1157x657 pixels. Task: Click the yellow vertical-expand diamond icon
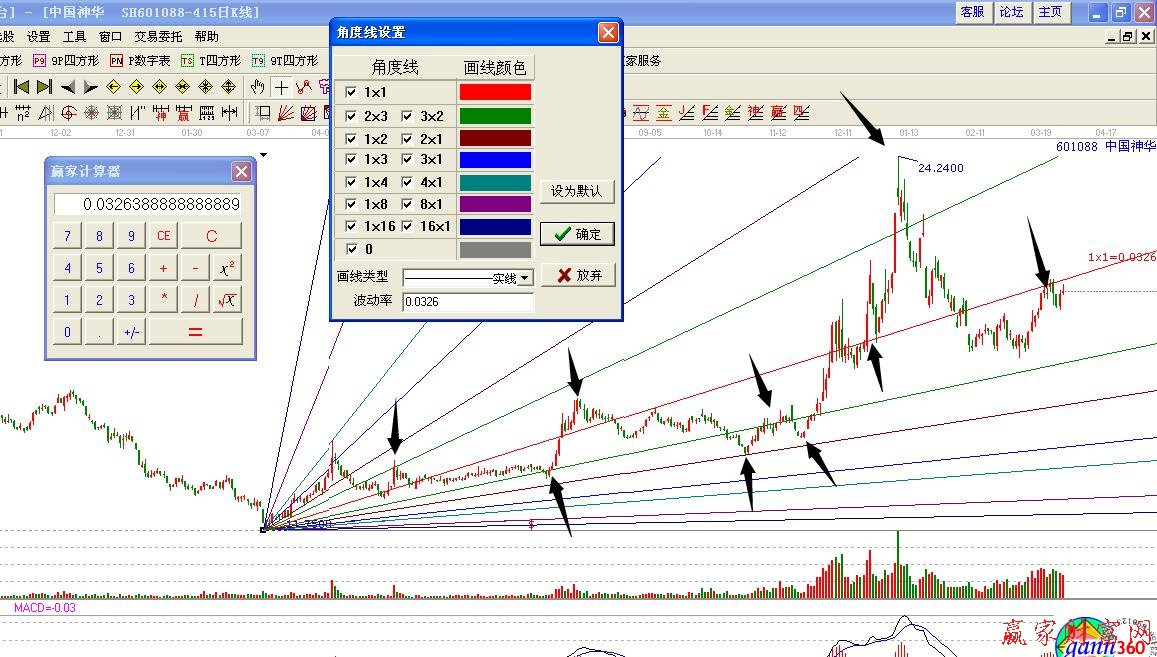(229, 86)
